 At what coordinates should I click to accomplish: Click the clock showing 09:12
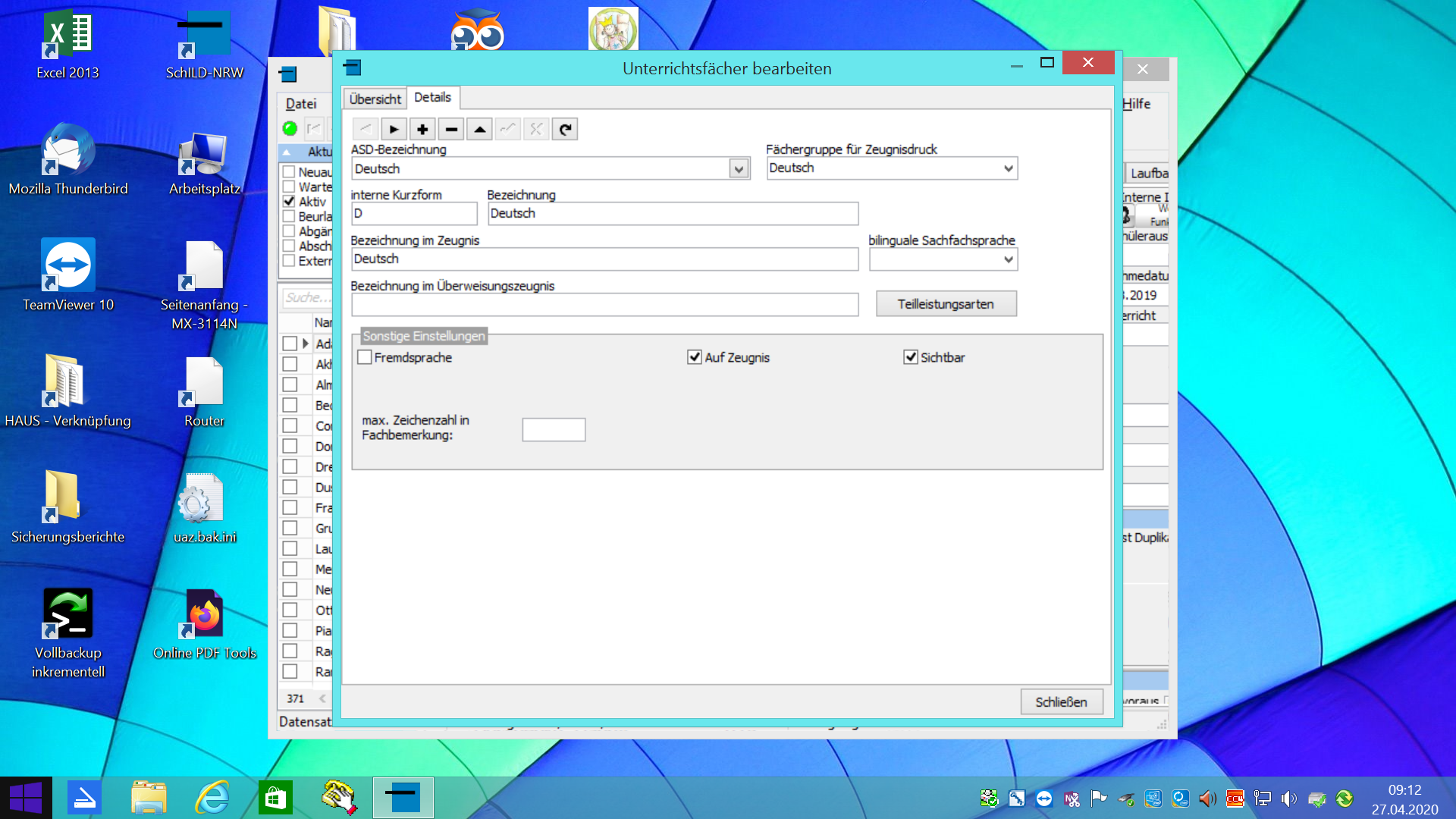click(x=1404, y=790)
